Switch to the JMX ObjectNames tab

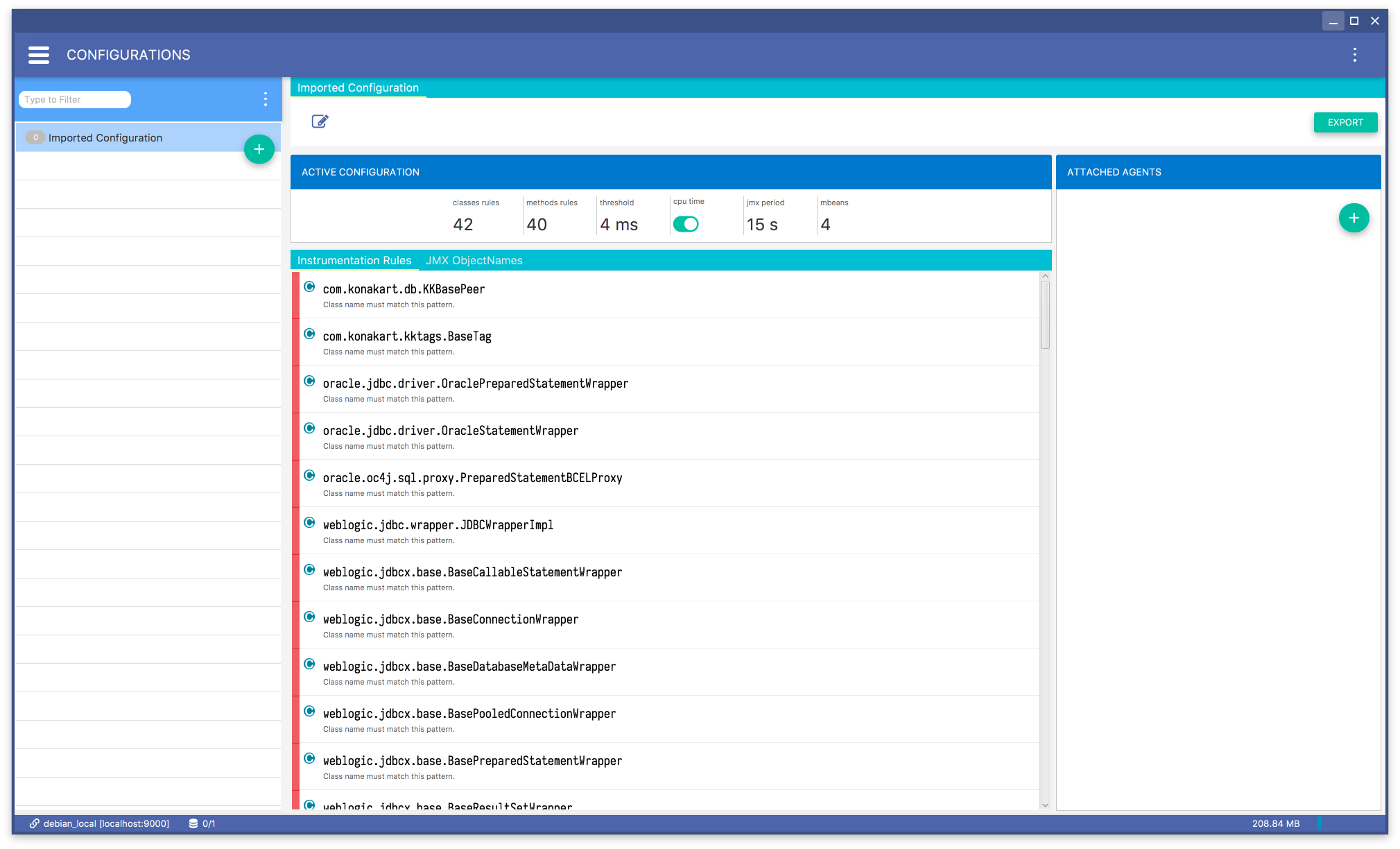coord(473,260)
